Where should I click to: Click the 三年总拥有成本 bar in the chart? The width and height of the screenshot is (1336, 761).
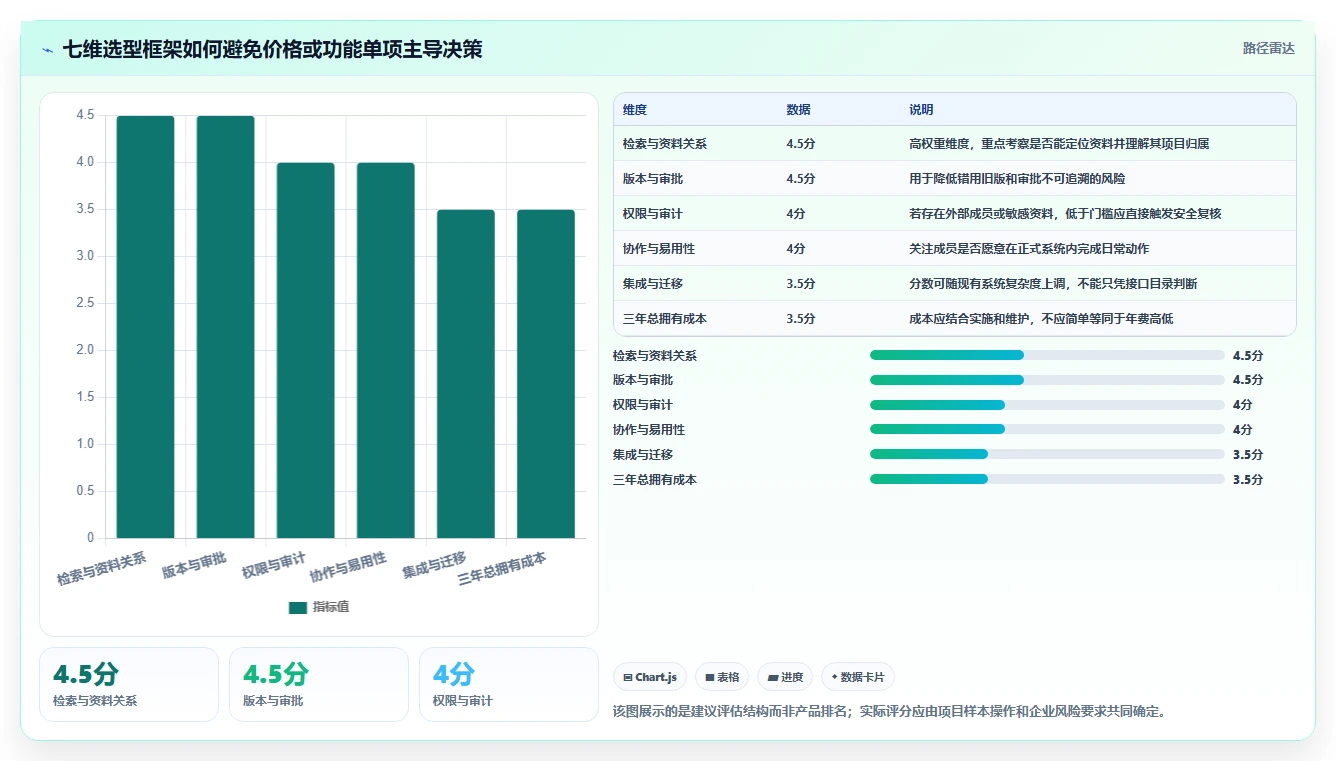point(545,374)
